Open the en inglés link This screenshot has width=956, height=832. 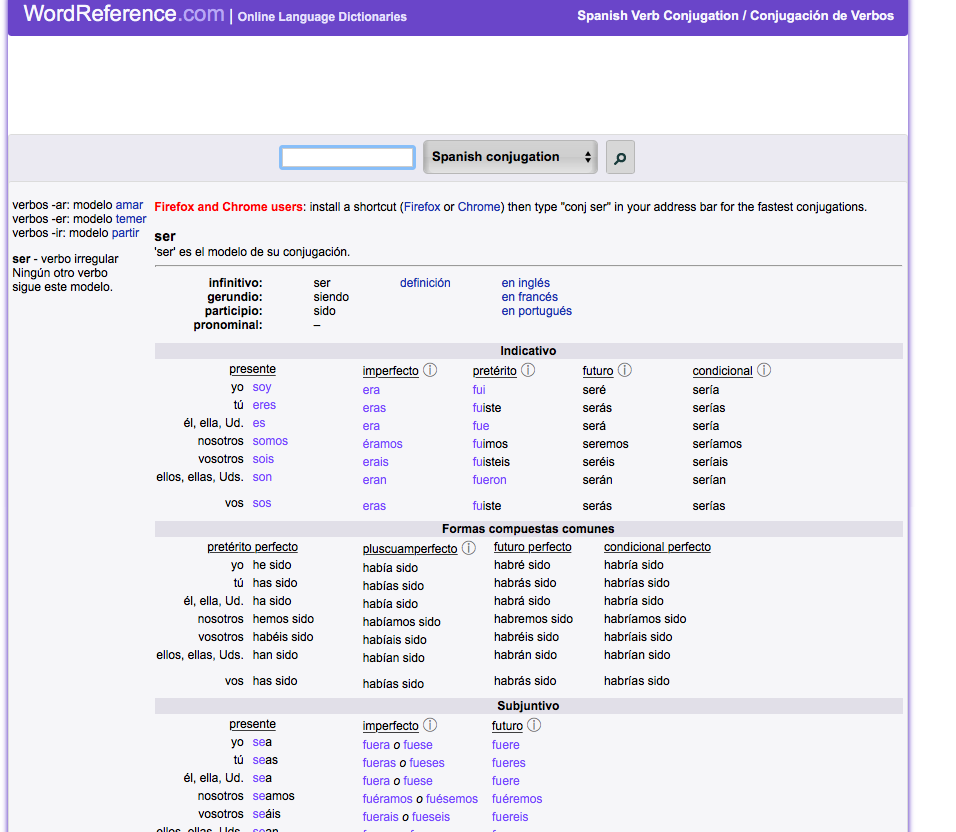[x=526, y=283]
